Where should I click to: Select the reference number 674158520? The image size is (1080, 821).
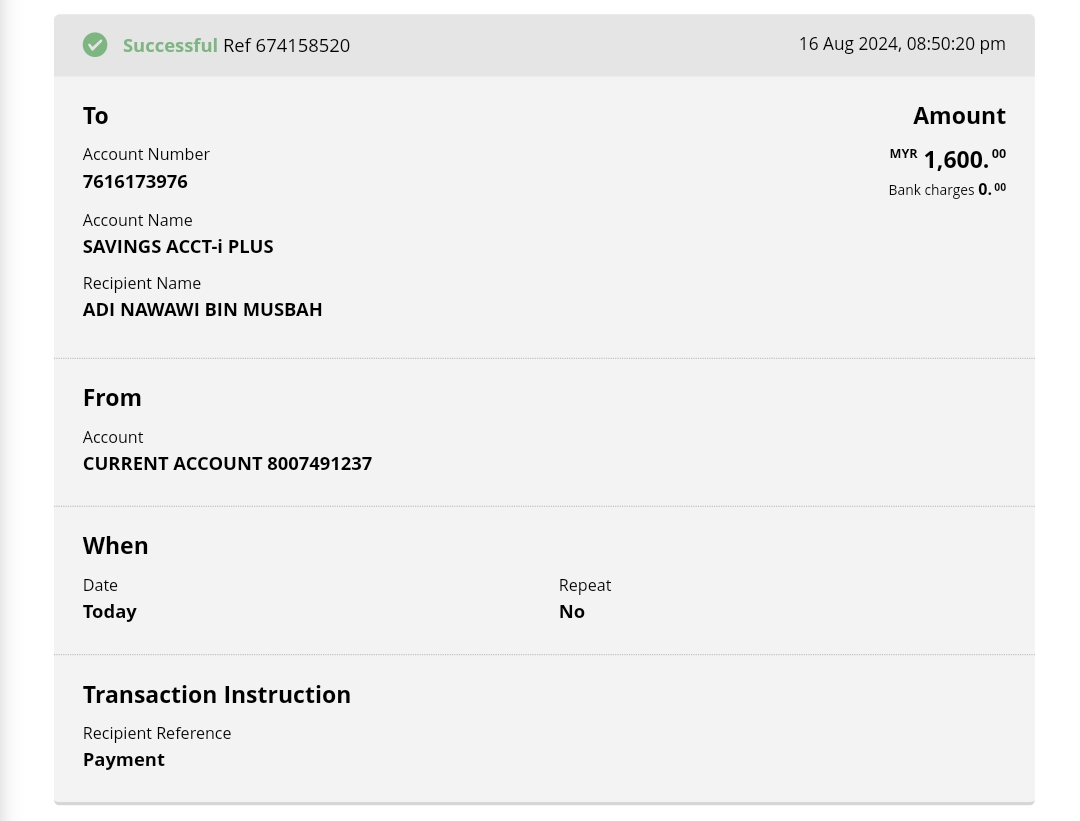coord(302,46)
